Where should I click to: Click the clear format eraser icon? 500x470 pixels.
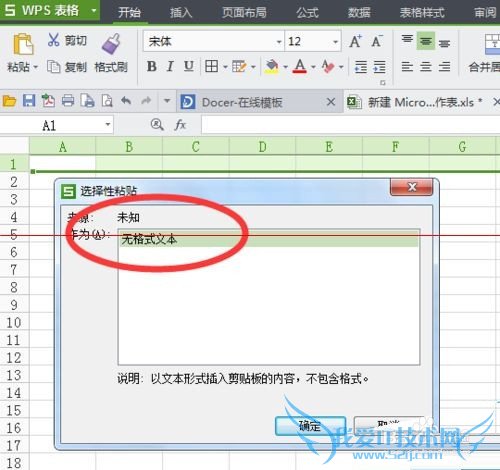(328, 66)
